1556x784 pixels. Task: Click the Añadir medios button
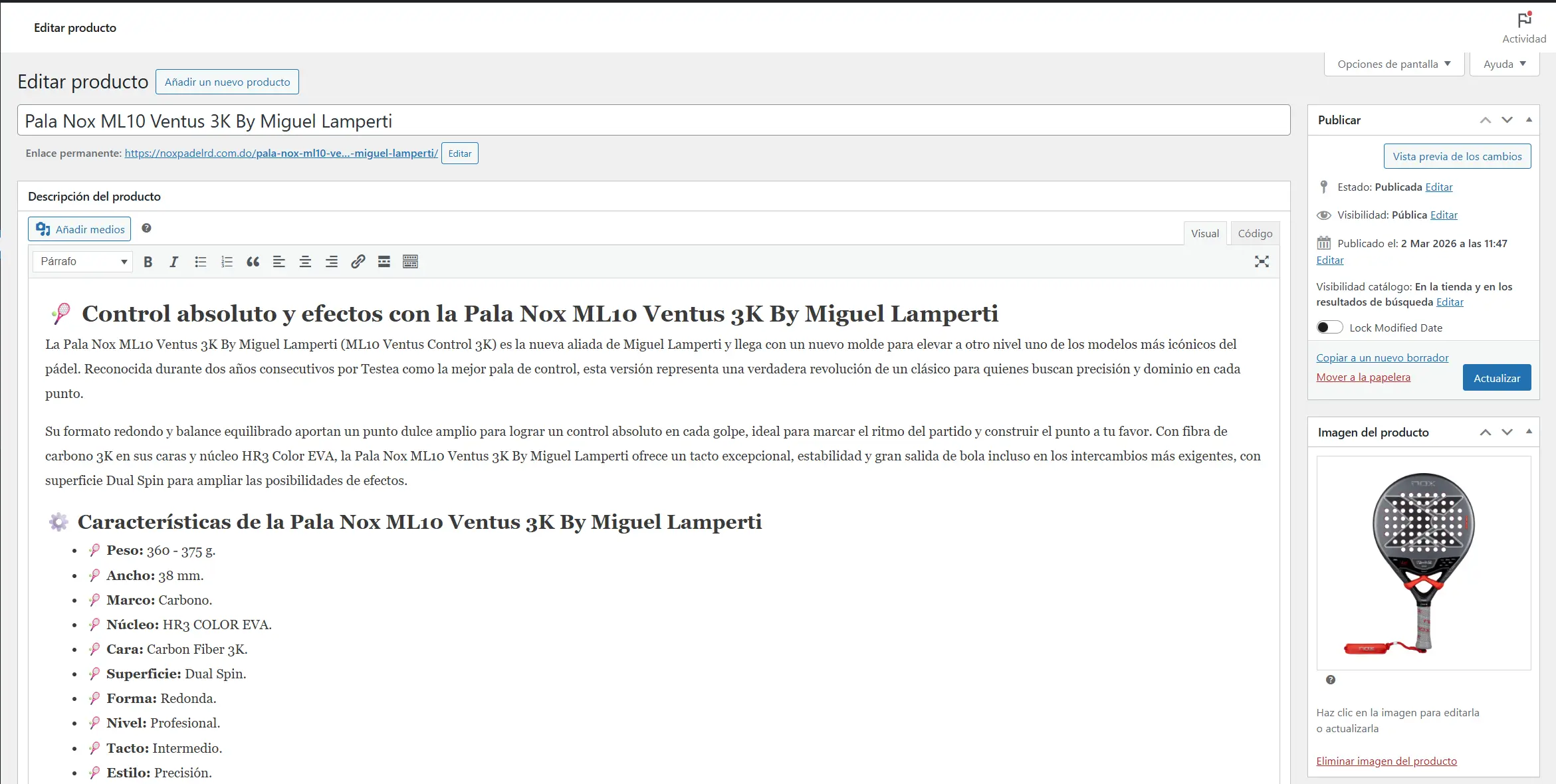[x=80, y=229]
